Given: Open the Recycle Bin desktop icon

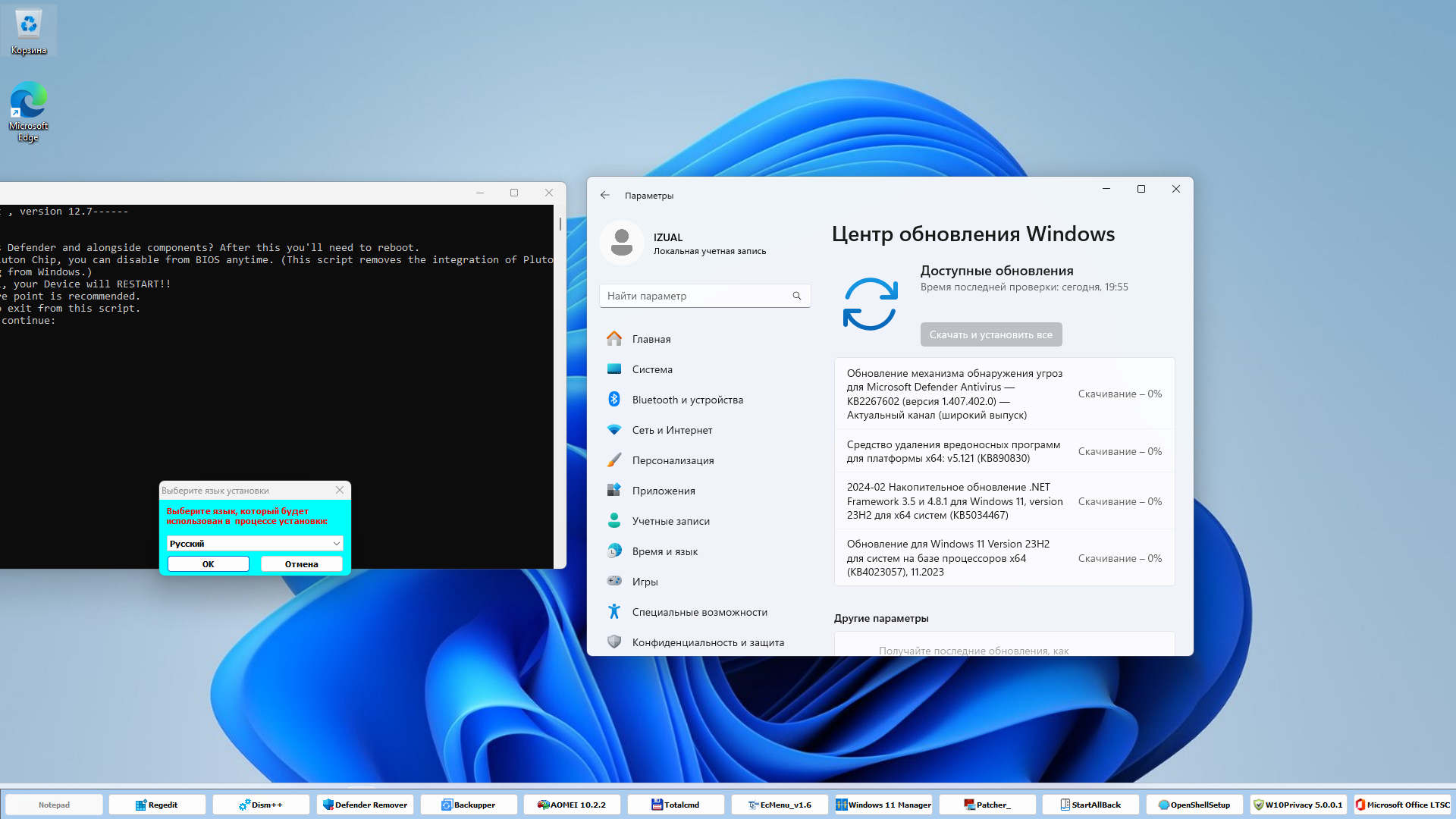Looking at the screenshot, I should (29, 30).
